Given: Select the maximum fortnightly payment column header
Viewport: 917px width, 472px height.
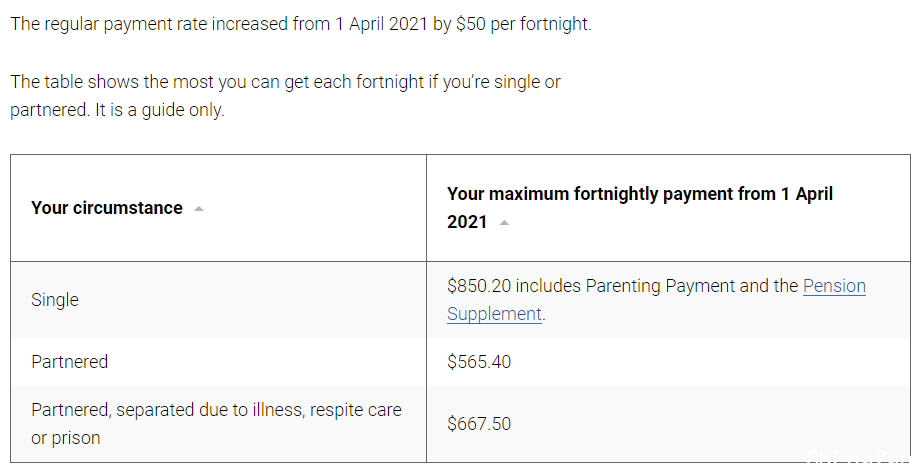Looking at the screenshot, I should (640, 208).
